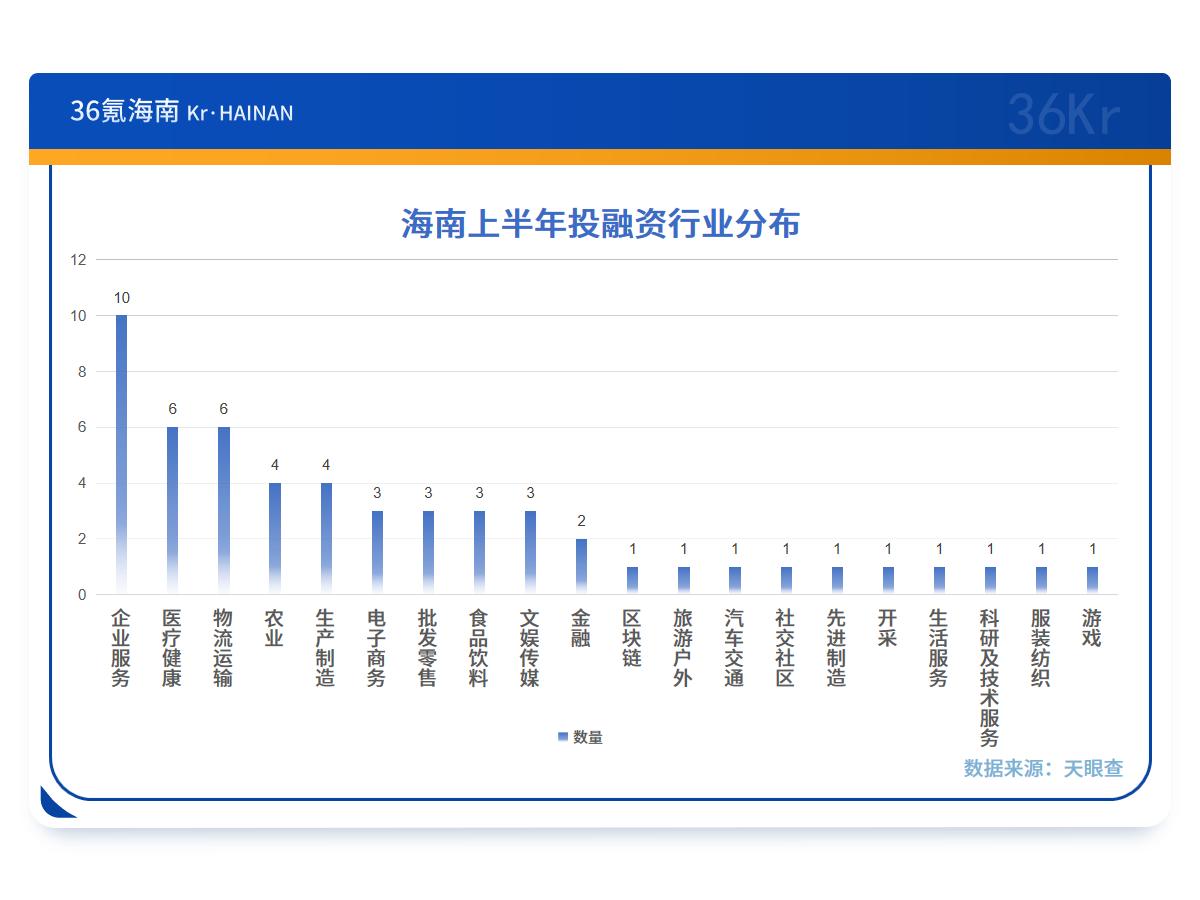Select the 开采 bar in the chart
The height and width of the screenshot is (900, 1200).
(888, 581)
